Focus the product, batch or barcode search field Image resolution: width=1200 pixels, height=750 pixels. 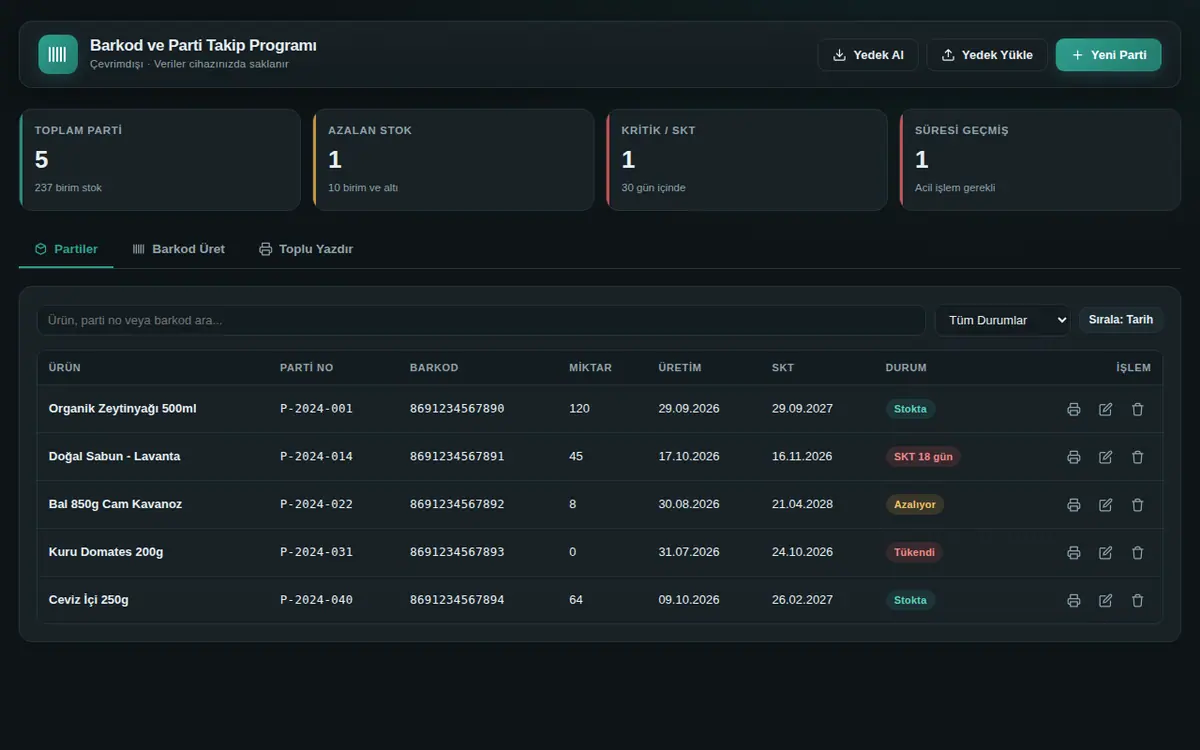coord(481,320)
